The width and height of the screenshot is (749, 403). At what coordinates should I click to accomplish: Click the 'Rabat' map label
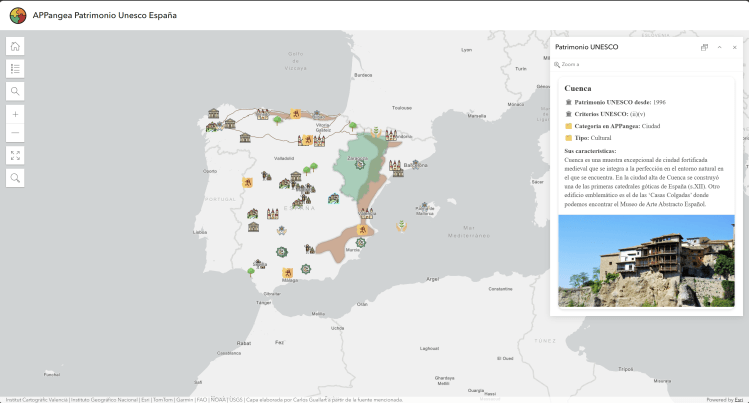244,343
